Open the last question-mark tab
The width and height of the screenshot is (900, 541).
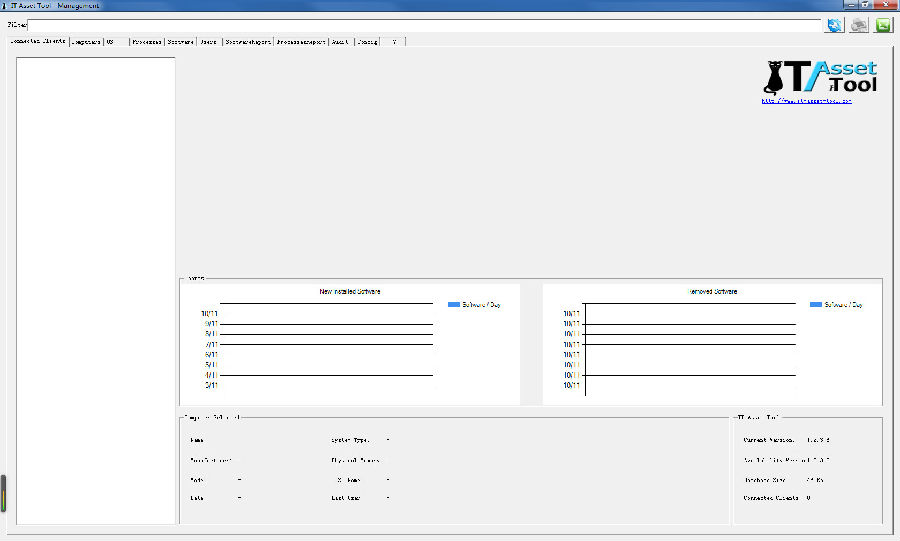click(394, 42)
